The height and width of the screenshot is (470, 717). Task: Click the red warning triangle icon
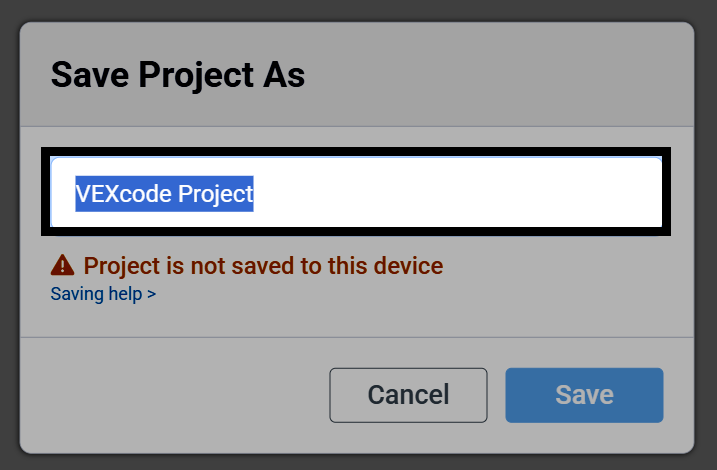(62, 265)
